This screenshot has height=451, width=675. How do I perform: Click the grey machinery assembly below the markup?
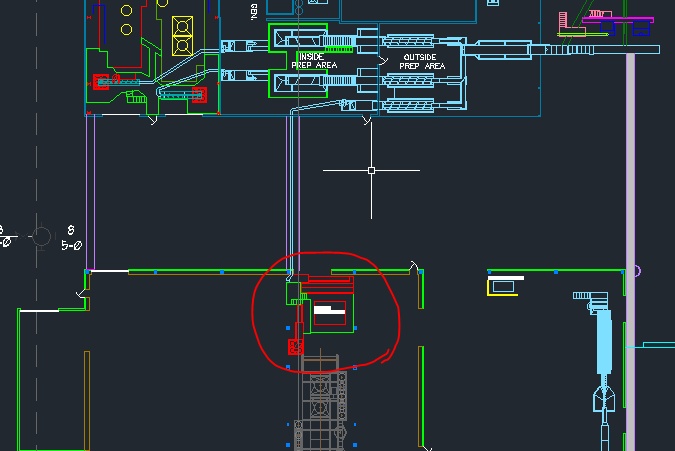click(321, 402)
